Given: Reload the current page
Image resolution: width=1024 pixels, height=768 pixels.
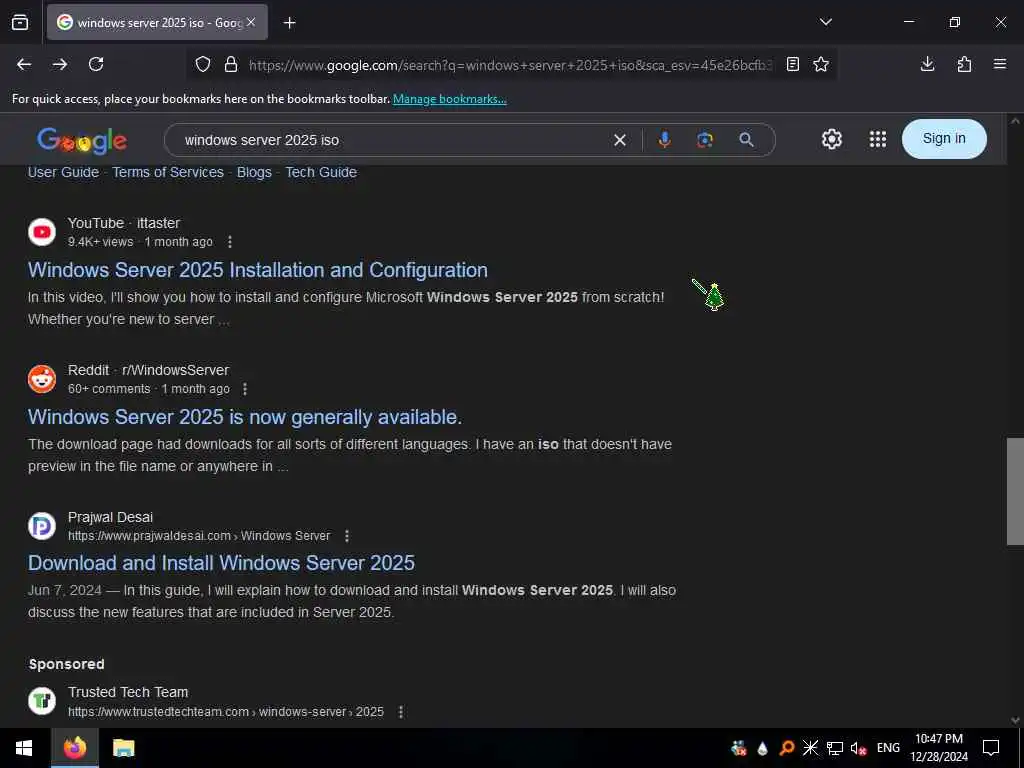Looking at the screenshot, I should (x=96, y=64).
